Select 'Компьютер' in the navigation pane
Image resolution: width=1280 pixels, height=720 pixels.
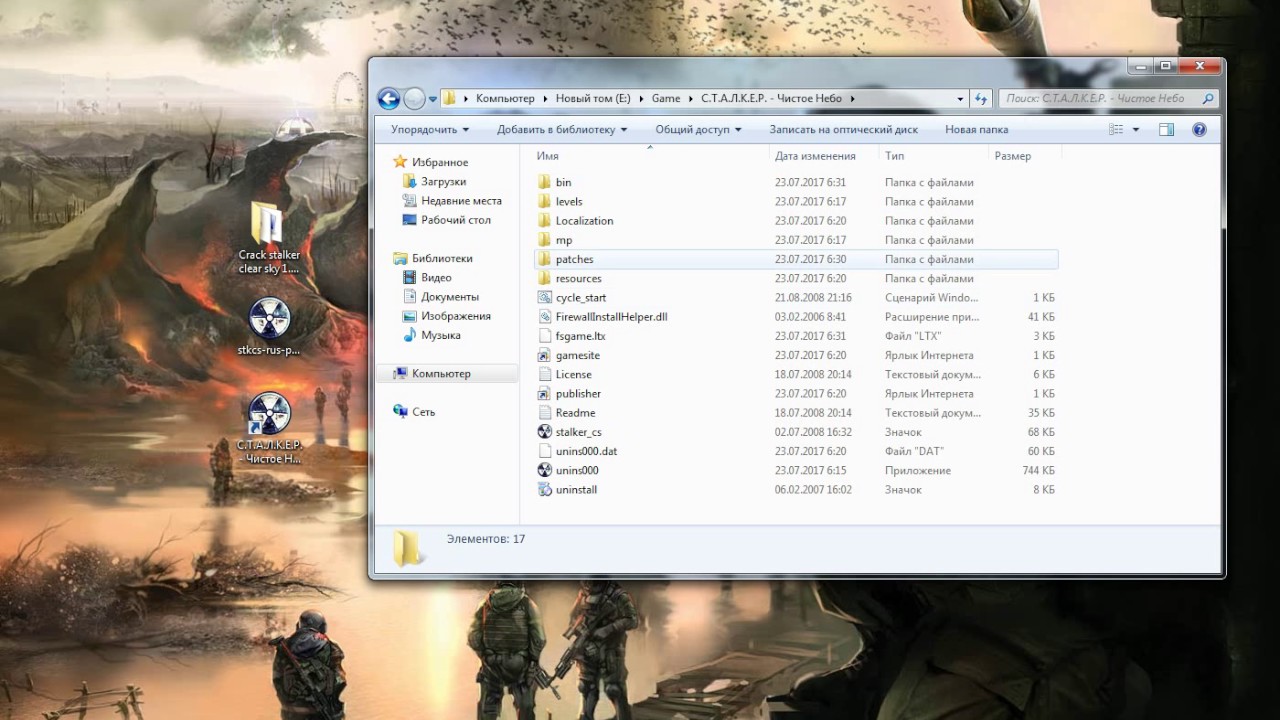pos(441,374)
